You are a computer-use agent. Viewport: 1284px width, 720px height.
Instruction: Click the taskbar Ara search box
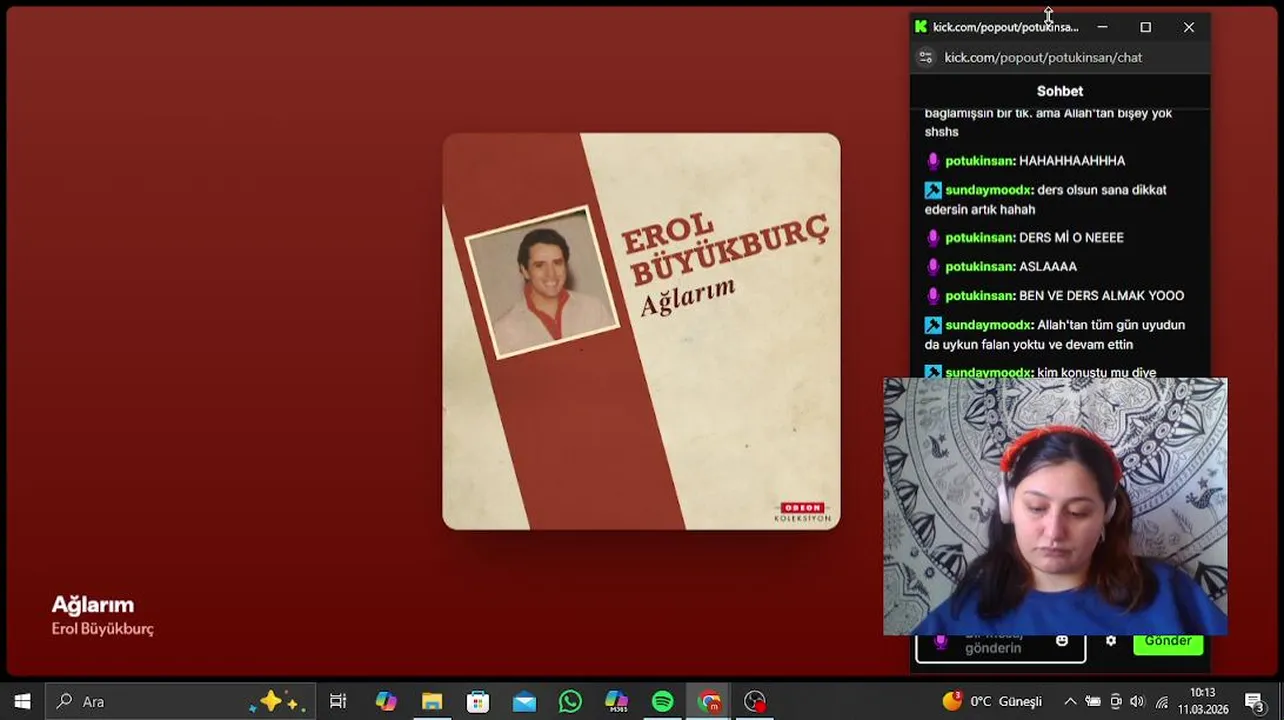(182, 701)
